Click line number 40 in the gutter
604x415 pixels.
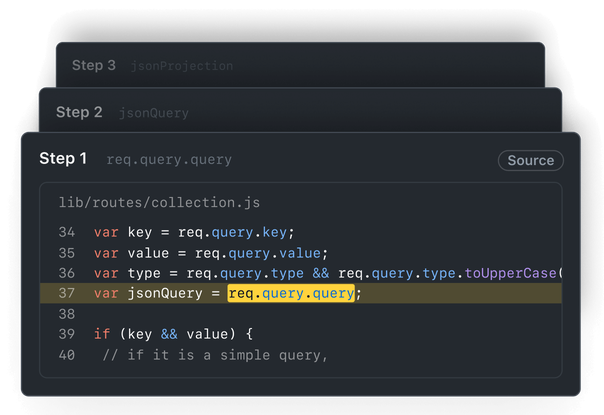(x=67, y=355)
